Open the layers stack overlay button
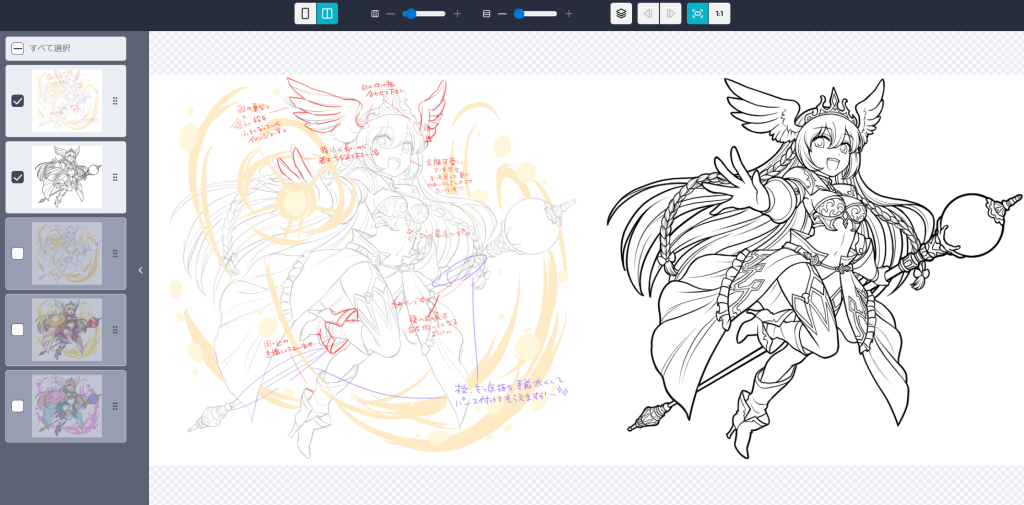Image resolution: width=1024 pixels, height=505 pixels. (621, 14)
